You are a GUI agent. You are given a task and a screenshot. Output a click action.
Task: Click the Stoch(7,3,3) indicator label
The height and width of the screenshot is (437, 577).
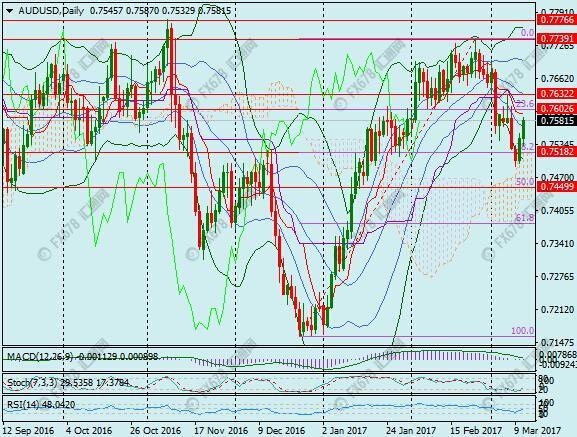(x=32, y=383)
